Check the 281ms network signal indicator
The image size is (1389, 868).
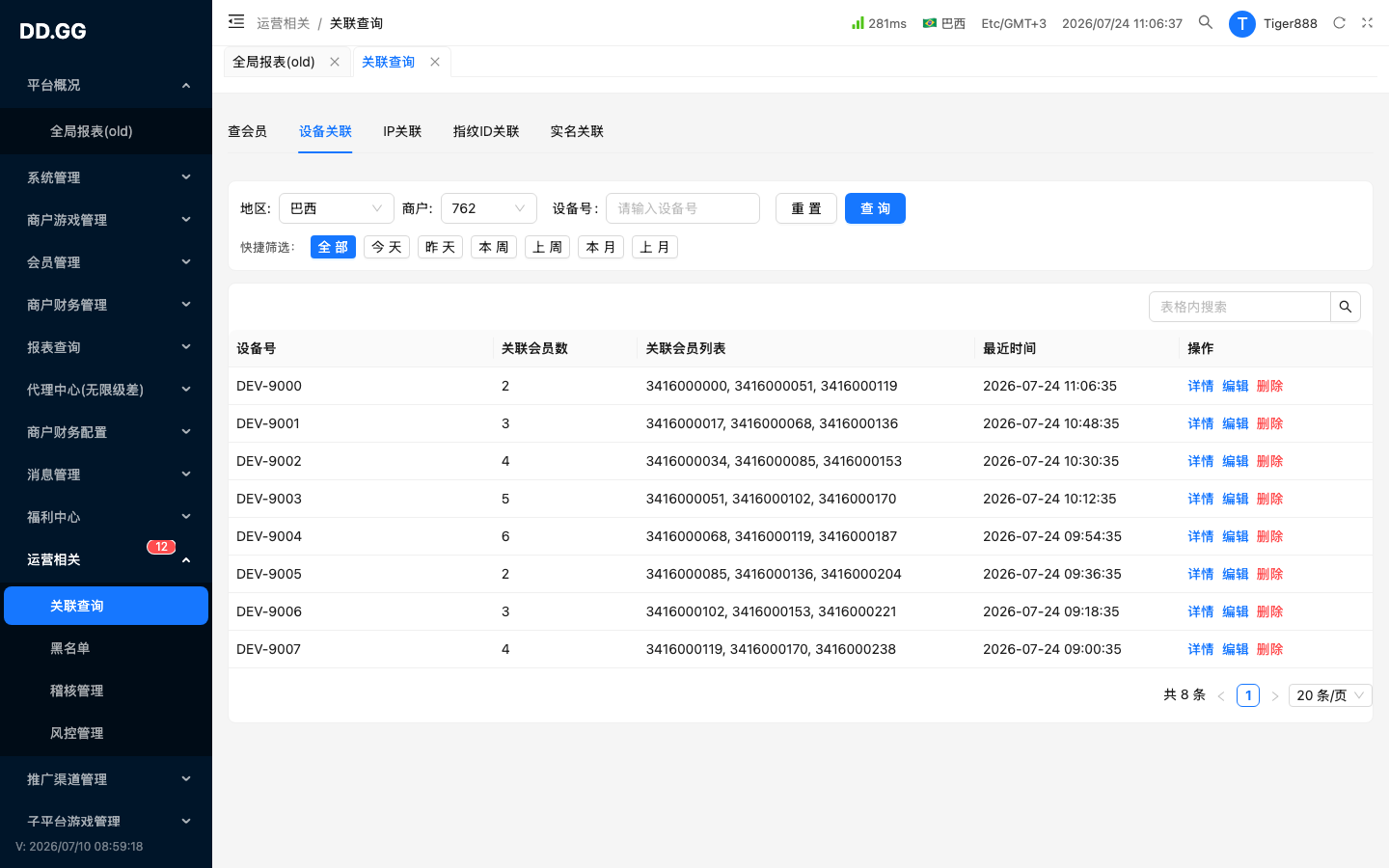(879, 23)
